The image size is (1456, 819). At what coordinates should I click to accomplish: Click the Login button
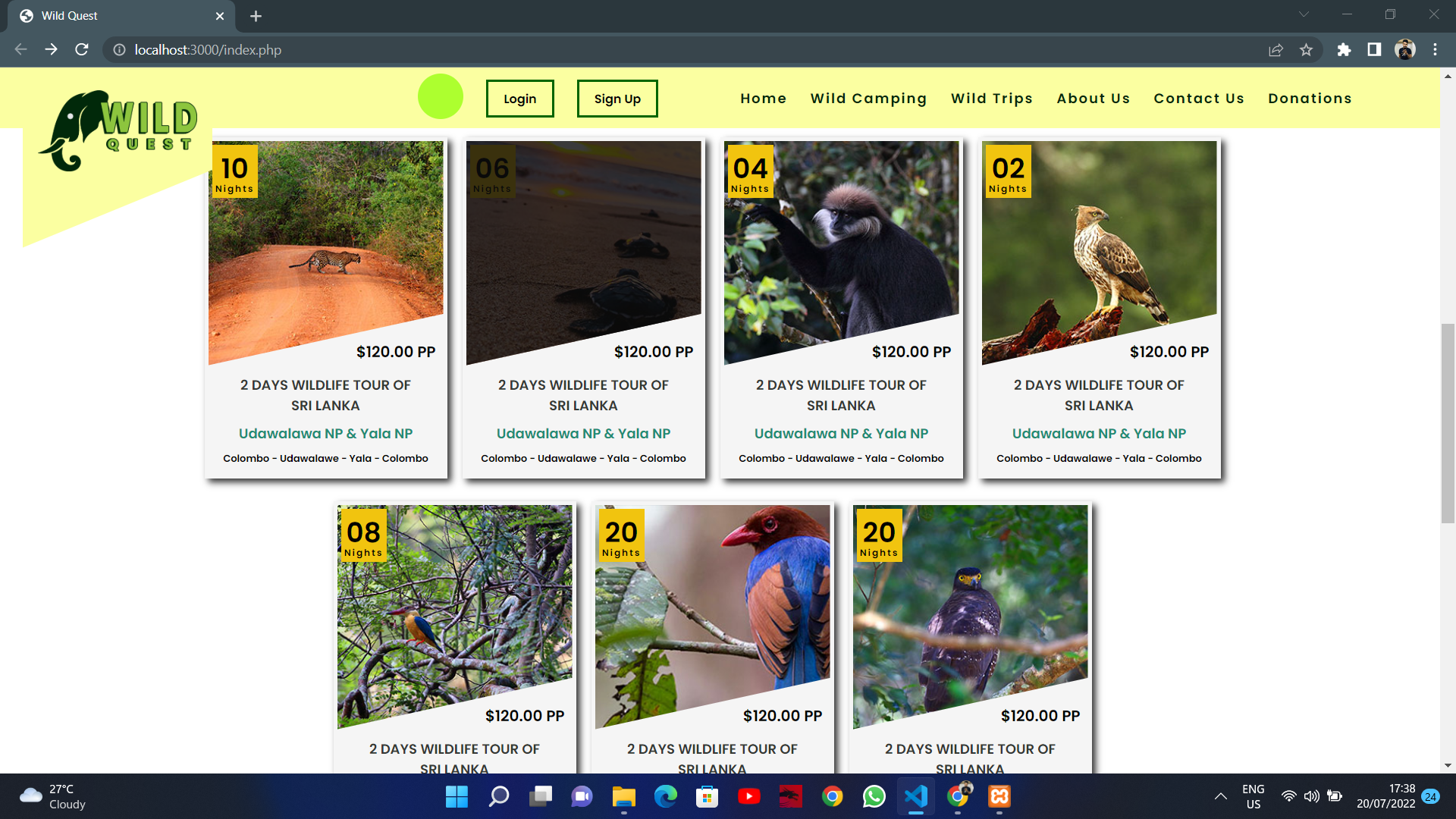[x=519, y=99]
